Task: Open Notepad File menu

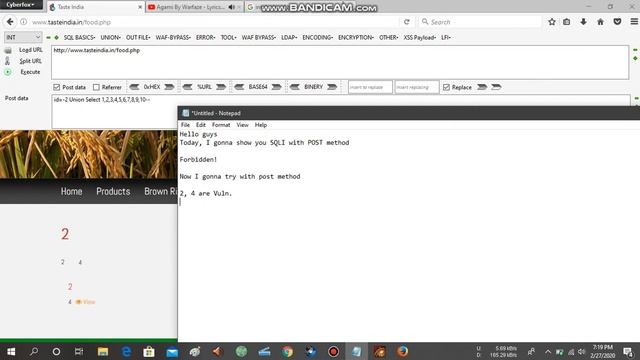Action: 185,125
